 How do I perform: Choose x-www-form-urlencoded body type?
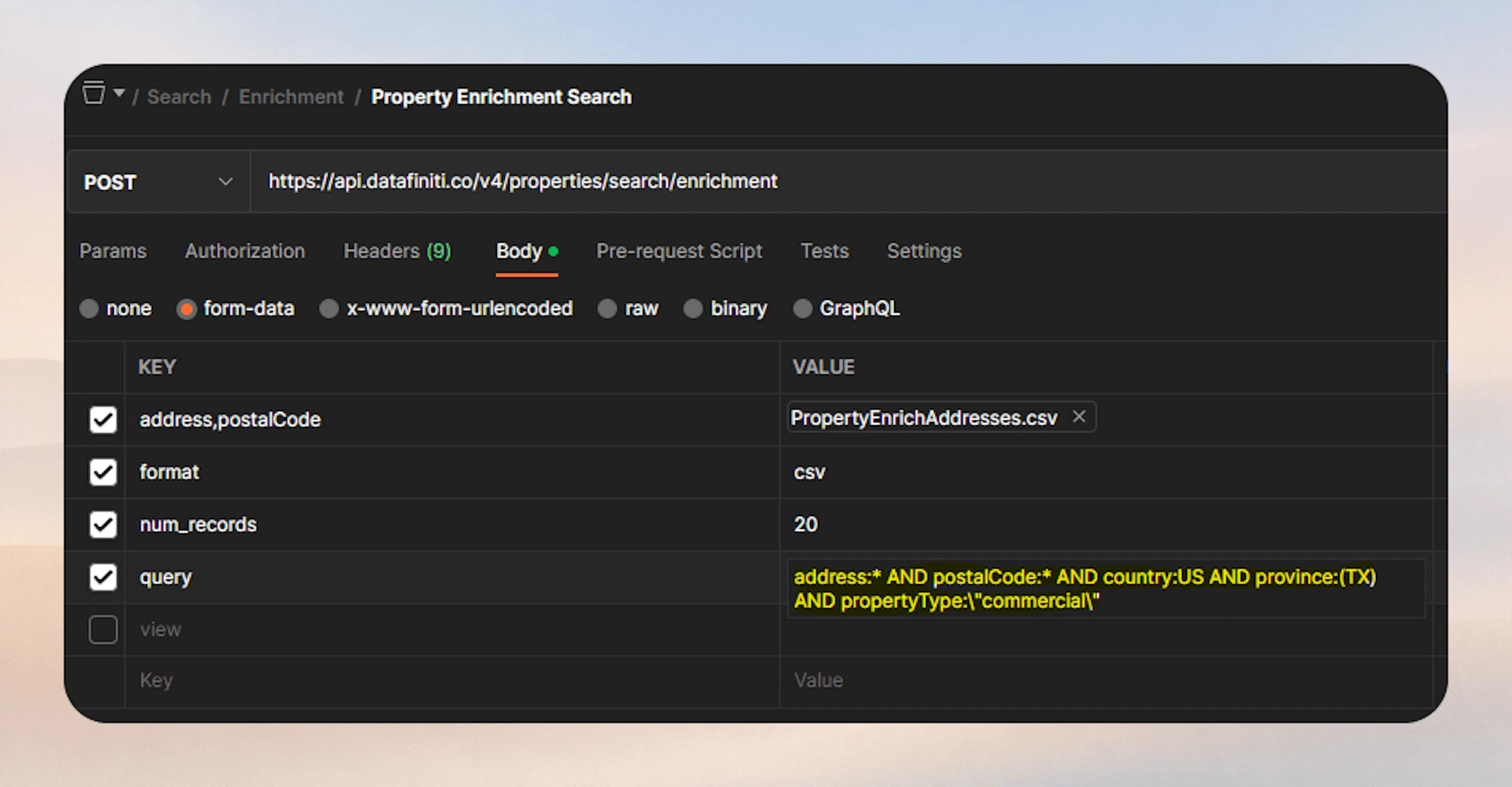click(329, 308)
